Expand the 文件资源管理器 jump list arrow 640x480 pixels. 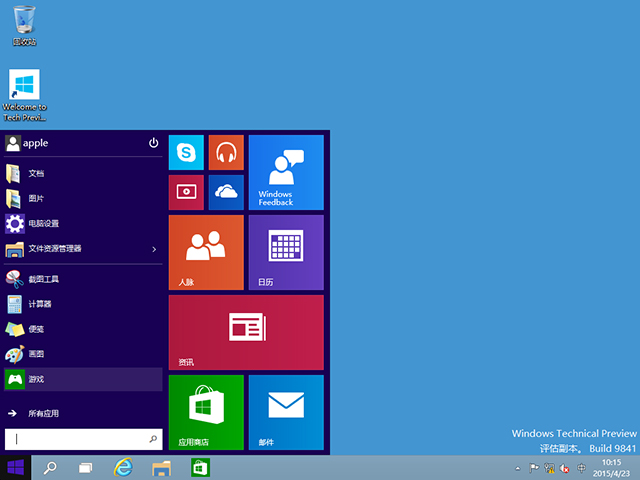[153, 249]
